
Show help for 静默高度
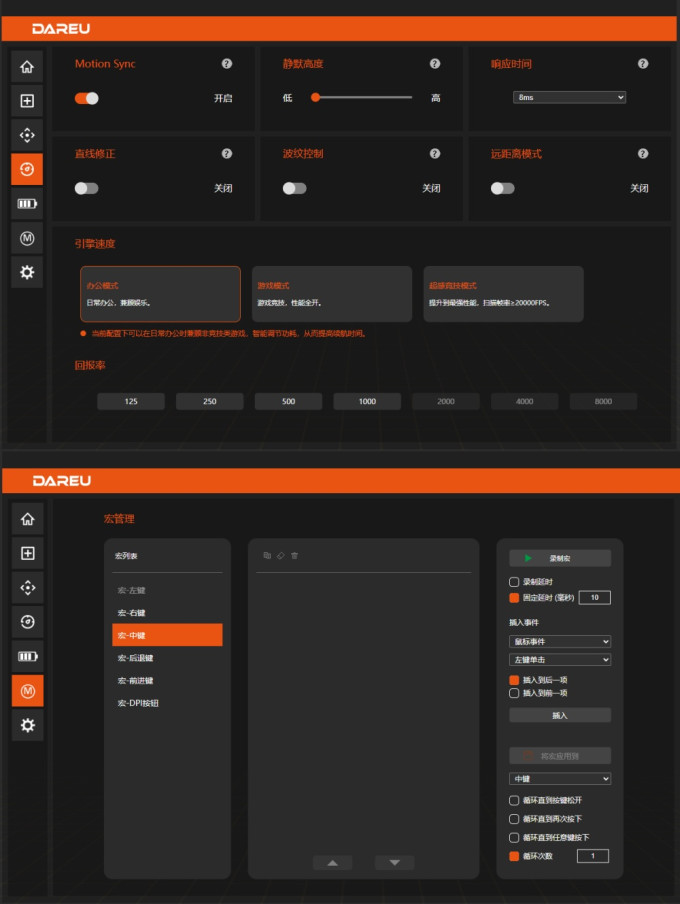click(x=435, y=63)
